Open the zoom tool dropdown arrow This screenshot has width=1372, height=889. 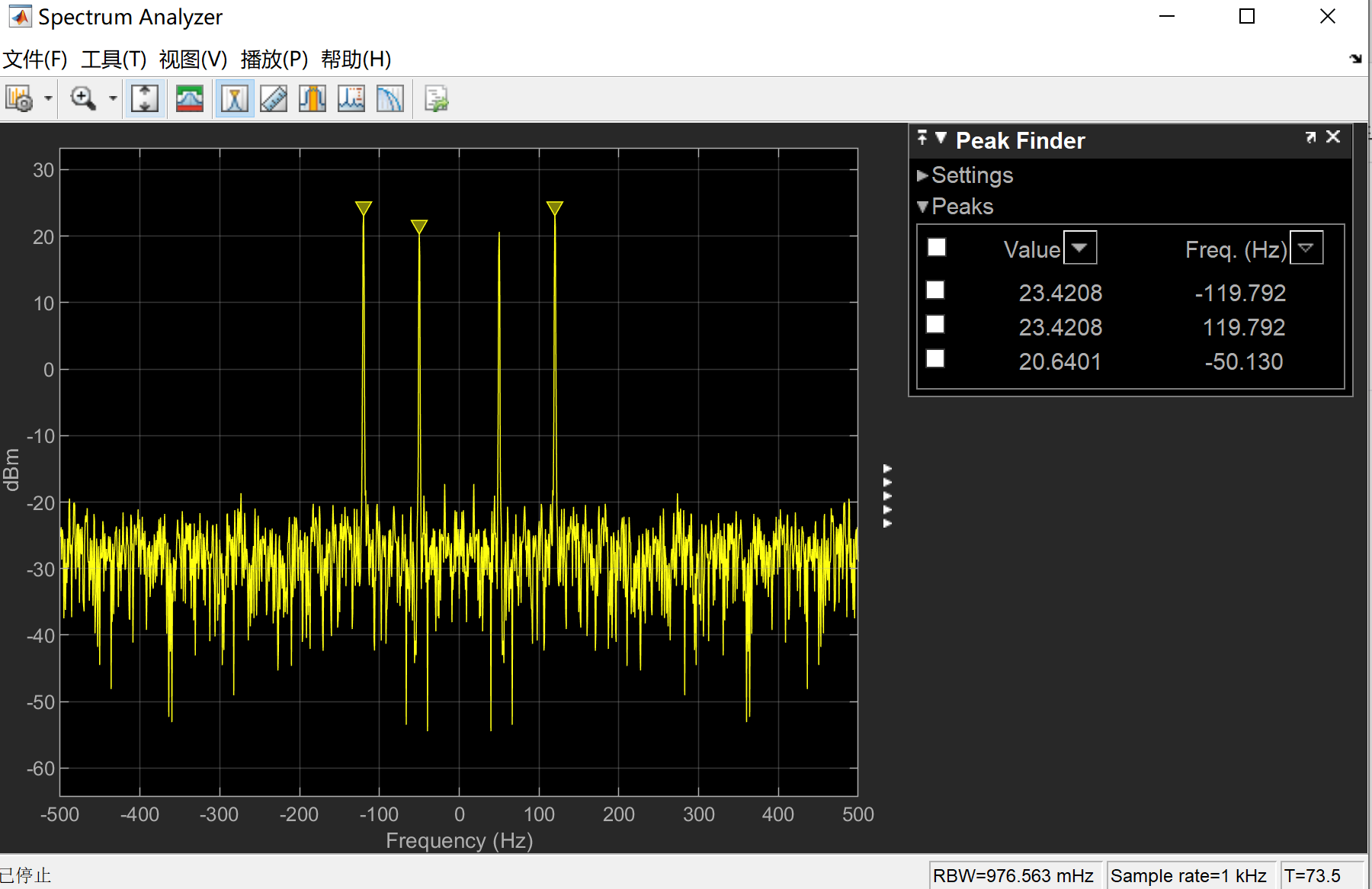[x=113, y=99]
